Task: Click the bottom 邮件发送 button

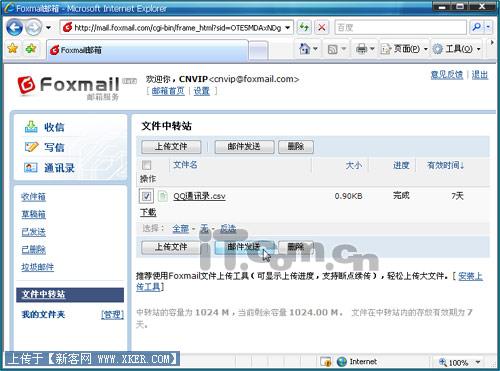Action: tap(244, 247)
